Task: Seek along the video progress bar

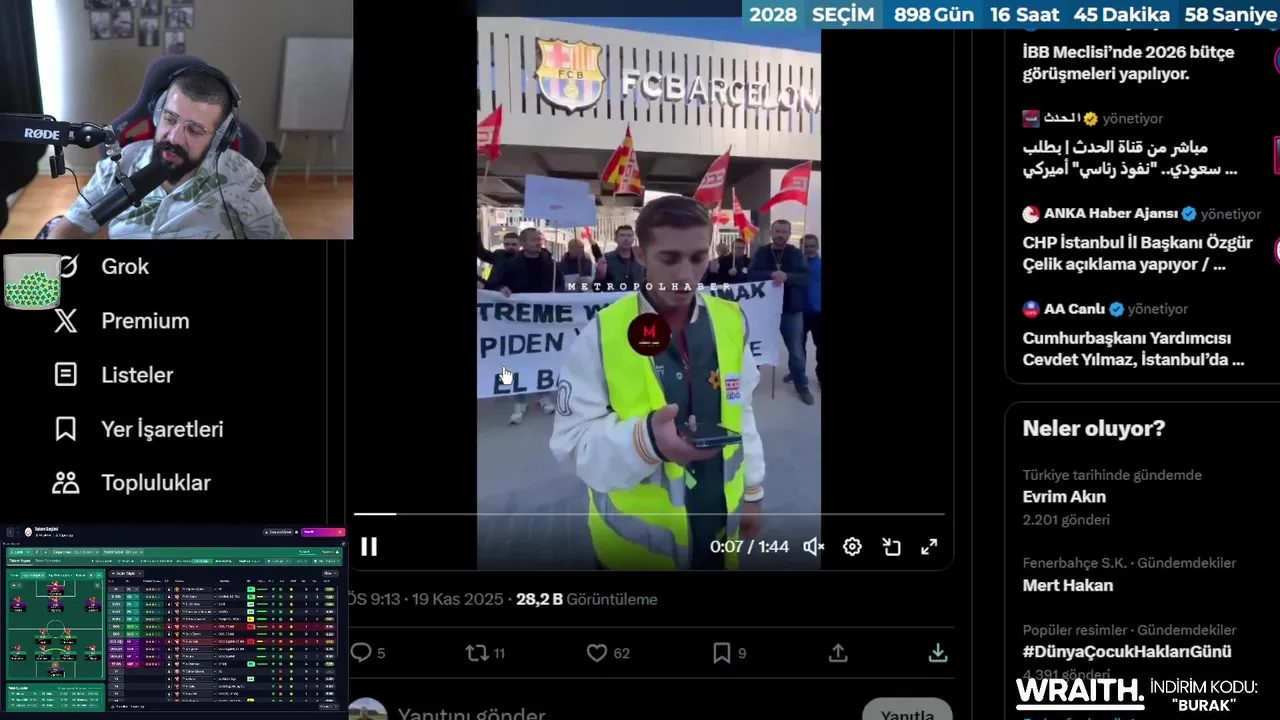Action: click(649, 514)
